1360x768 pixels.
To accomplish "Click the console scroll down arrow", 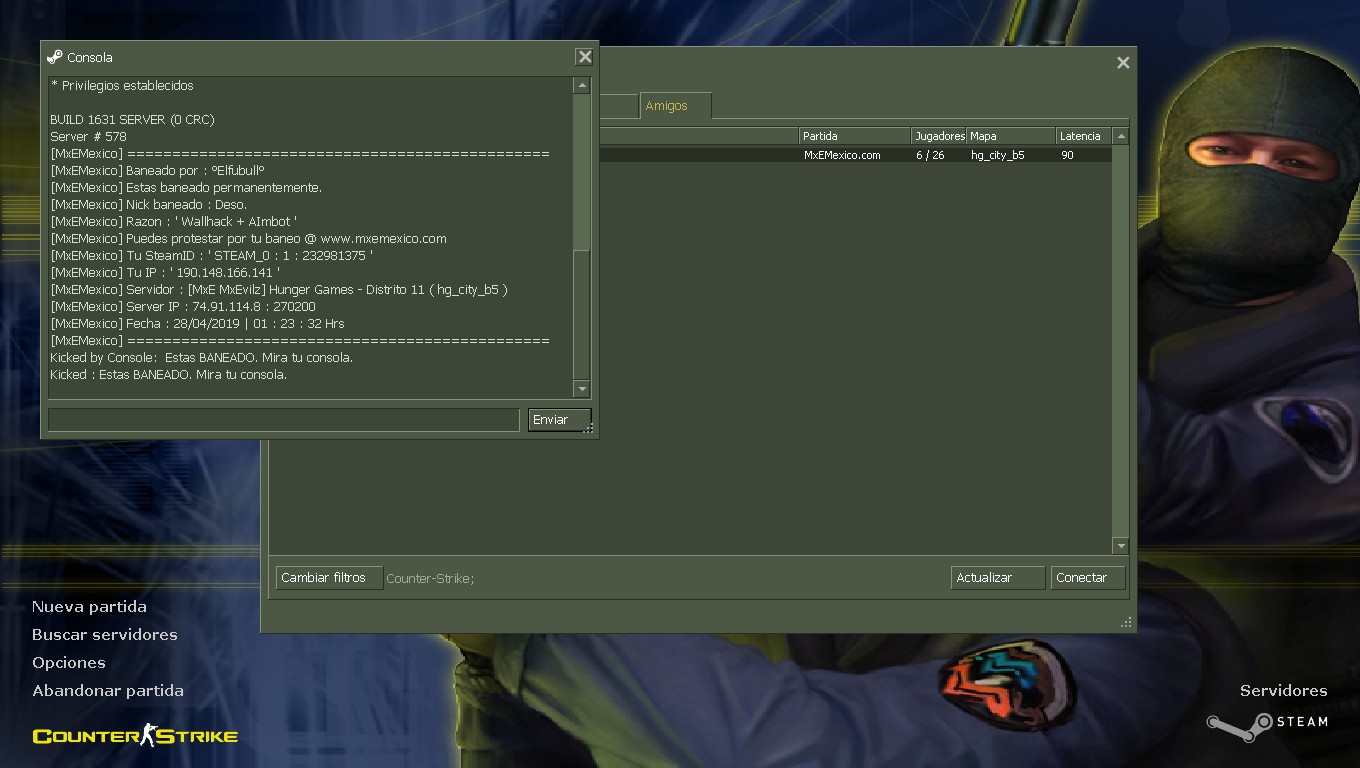I will [x=582, y=388].
